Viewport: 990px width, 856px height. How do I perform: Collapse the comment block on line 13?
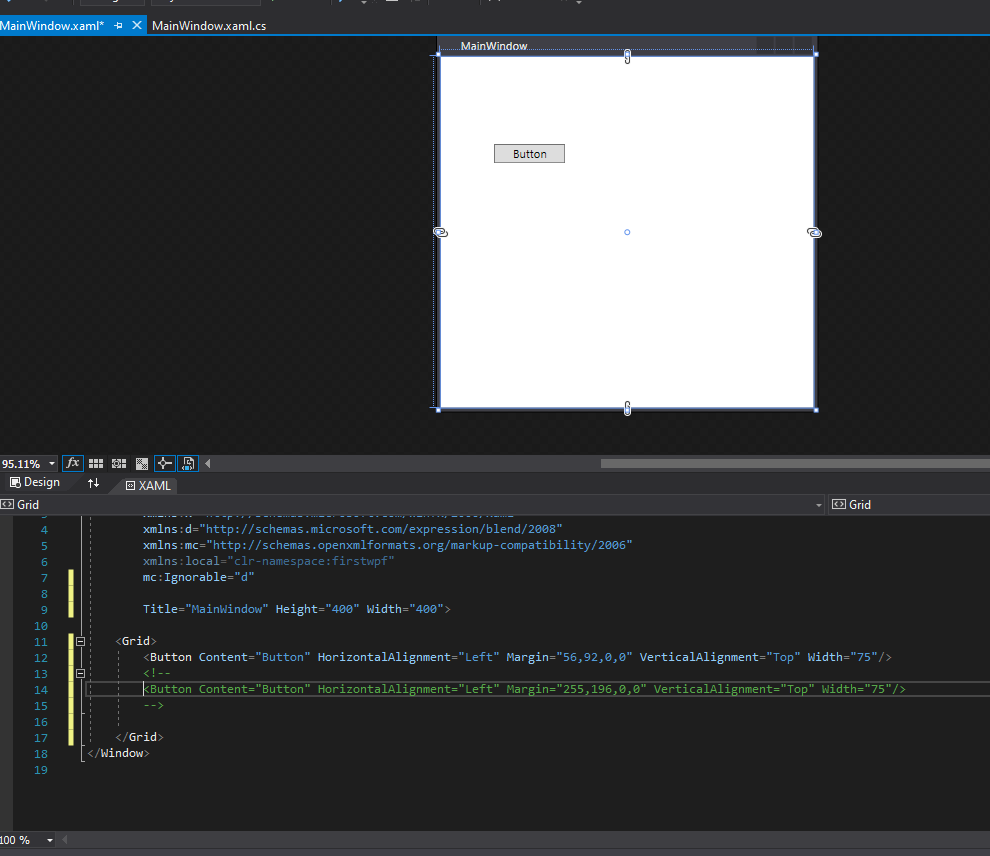click(x=81, y=673)
